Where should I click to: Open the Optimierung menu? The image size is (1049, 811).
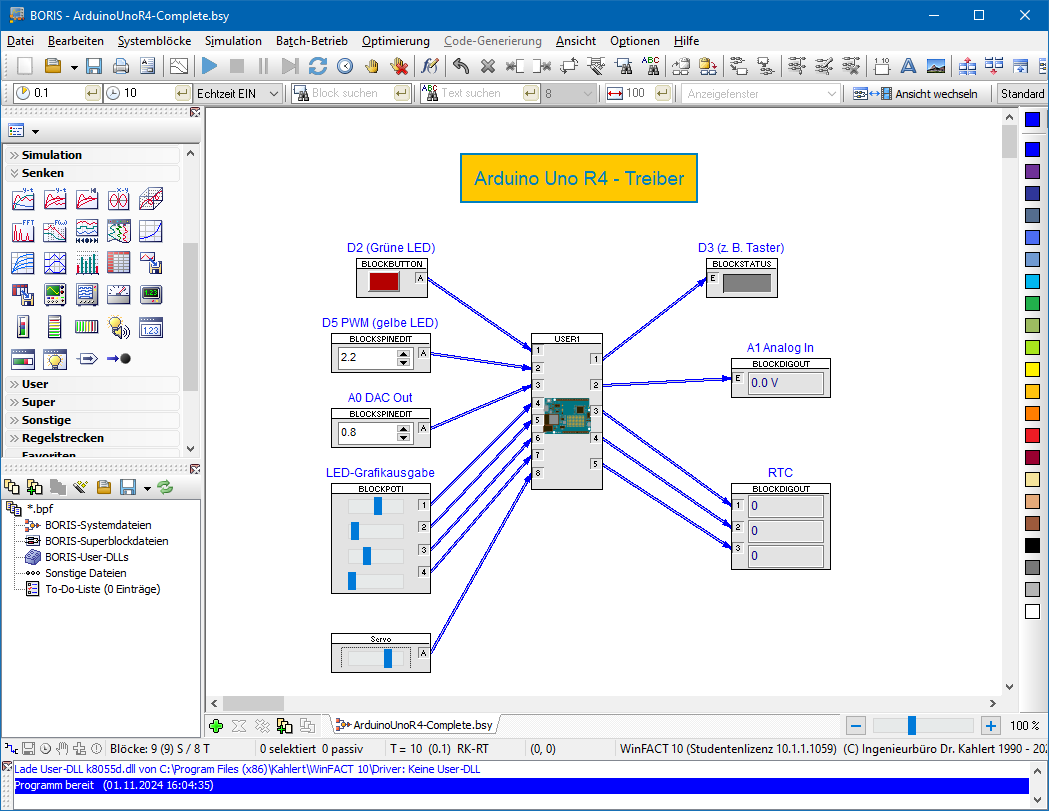point(396,41)
